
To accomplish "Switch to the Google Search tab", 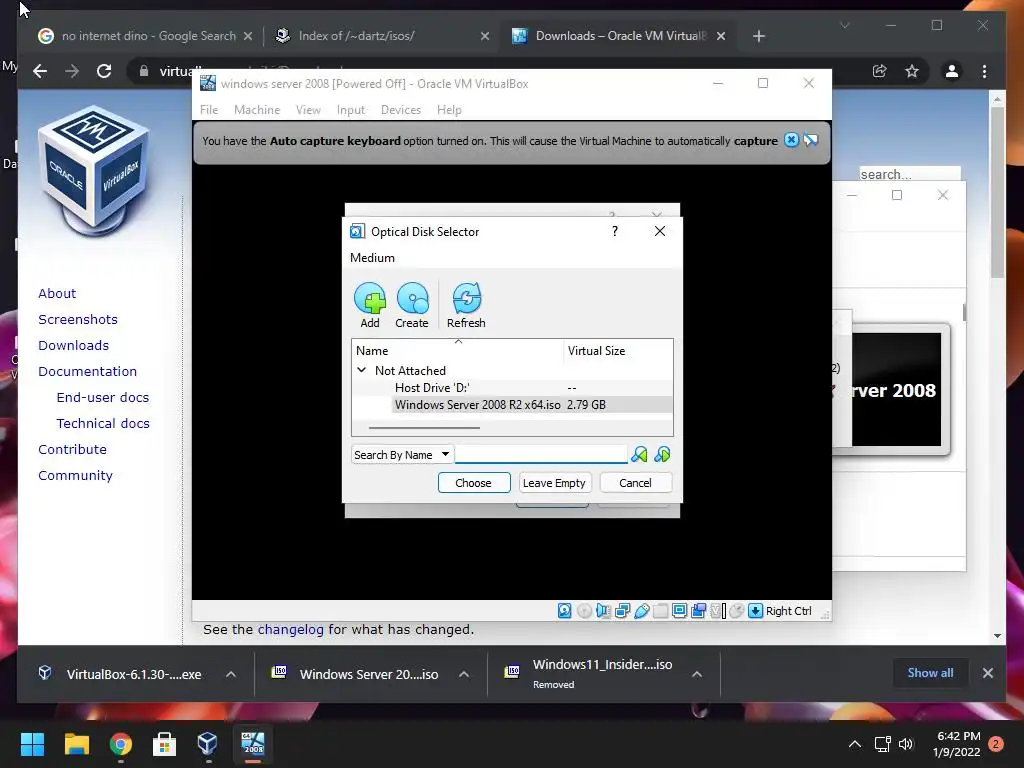I will [145, 36].
